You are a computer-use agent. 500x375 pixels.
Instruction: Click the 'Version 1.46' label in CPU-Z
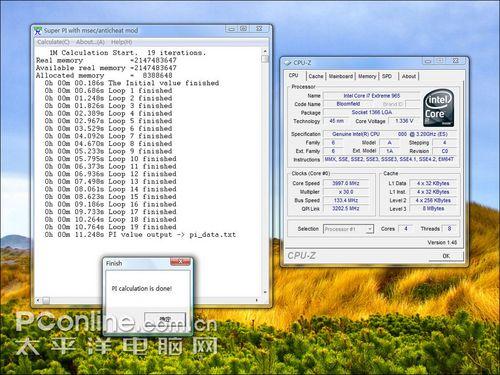coord(442,243)
